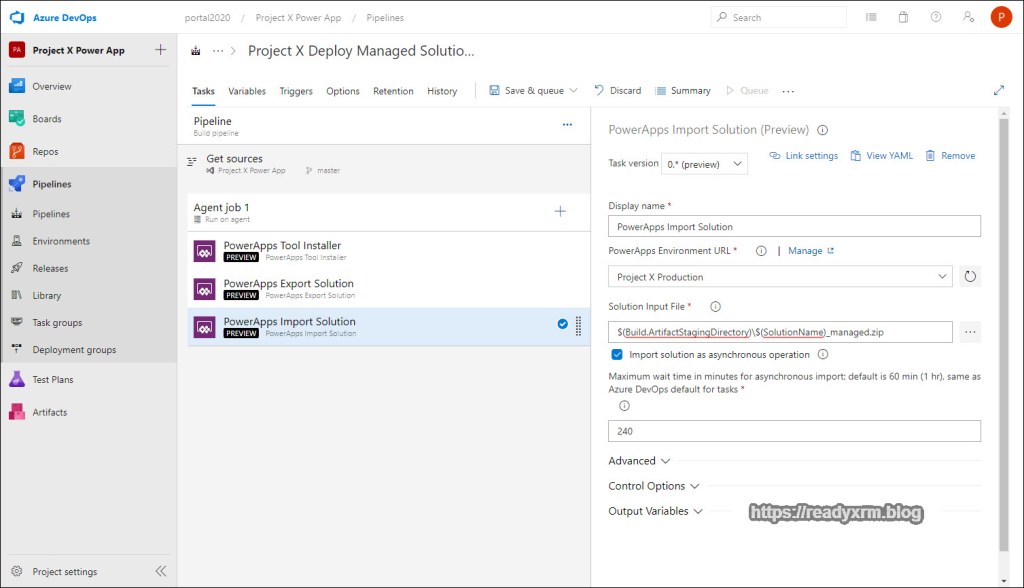The image size is (1024, 588).
Task: Collapse the left sidebar with double chevron
Action: pyautogui.click(x=160, y=571)
